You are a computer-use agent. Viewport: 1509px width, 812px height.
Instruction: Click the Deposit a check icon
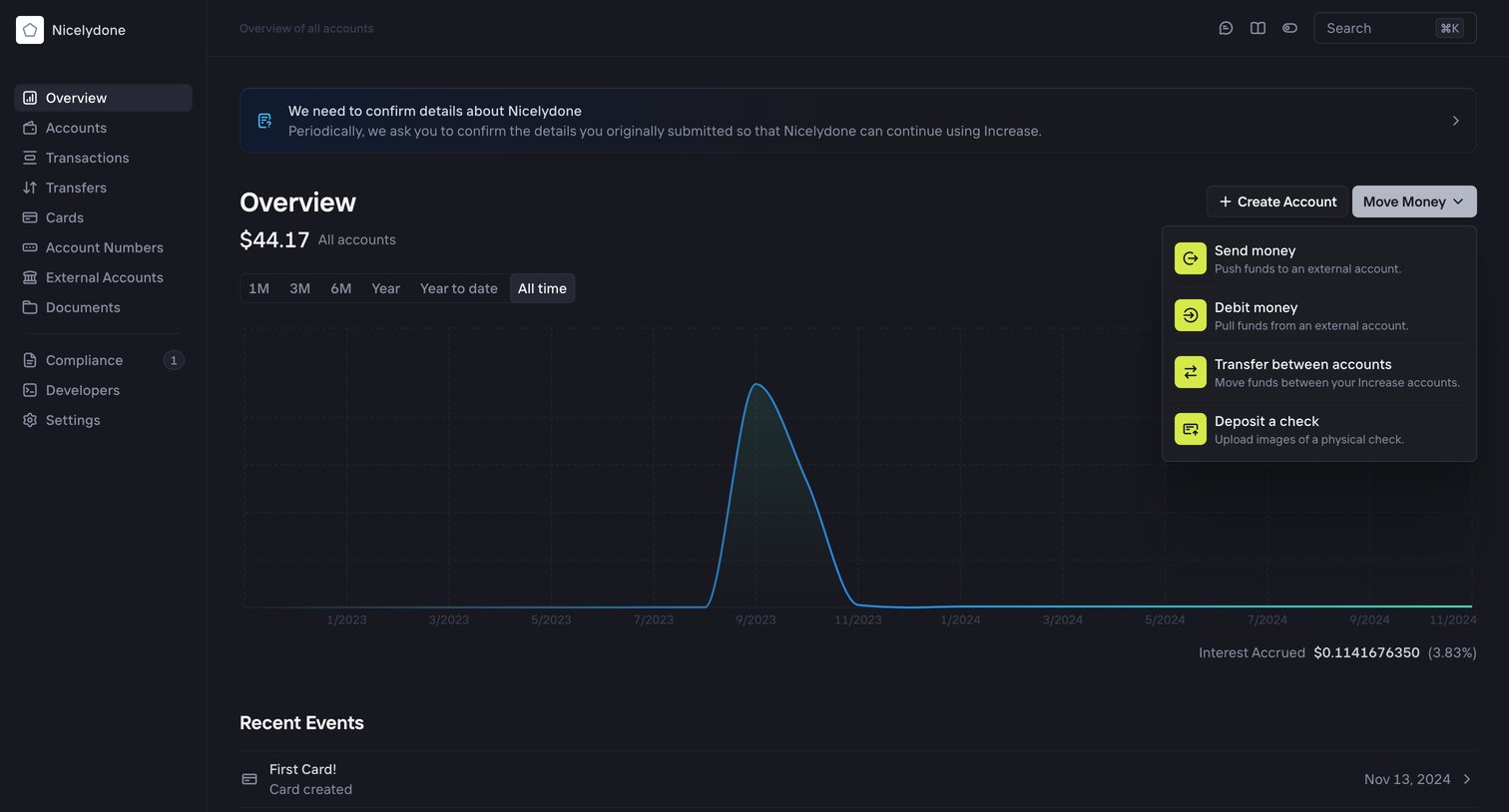[1190, 429]
